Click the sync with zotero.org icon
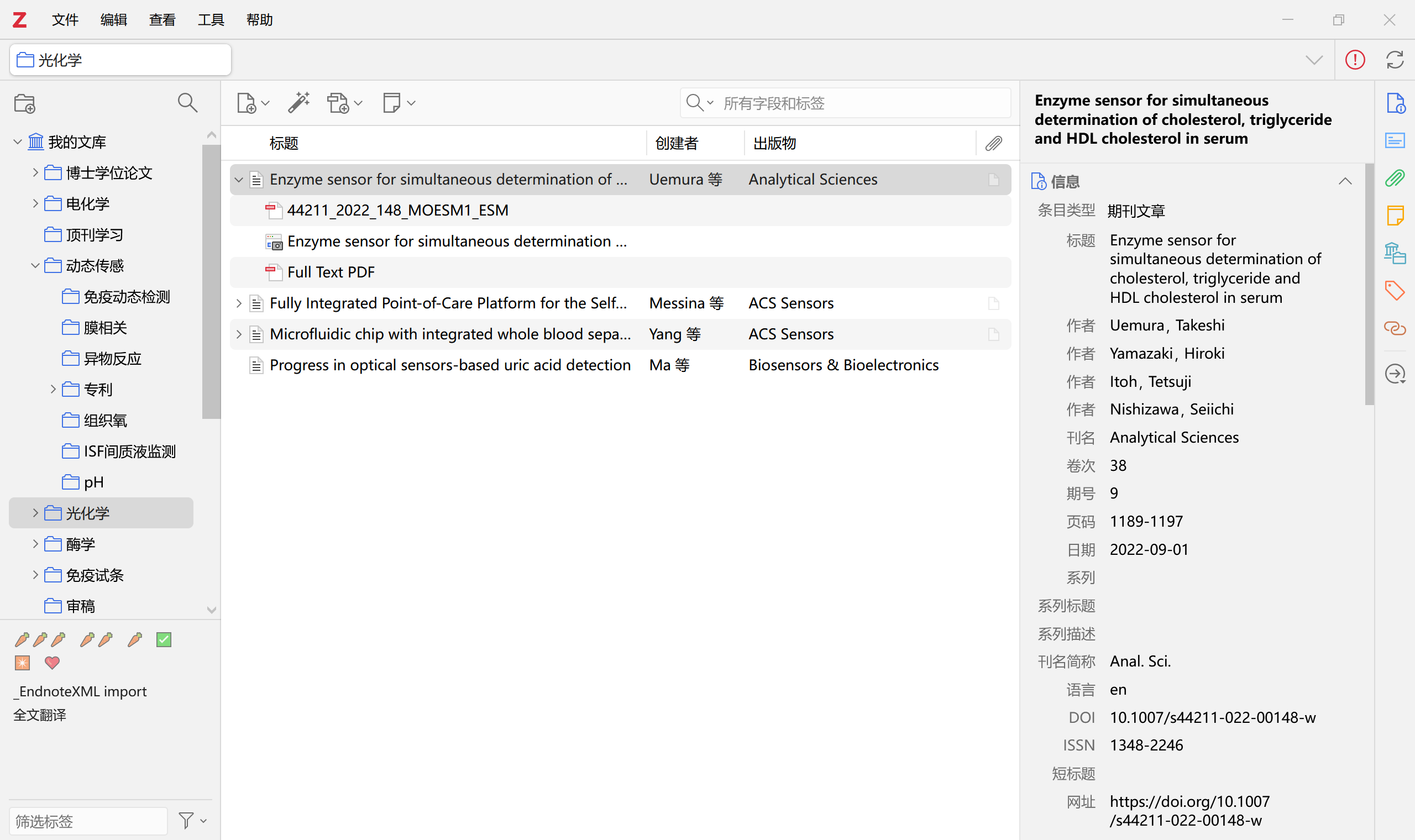Screen dimensions: 1415x840 tap(1394, 60)
